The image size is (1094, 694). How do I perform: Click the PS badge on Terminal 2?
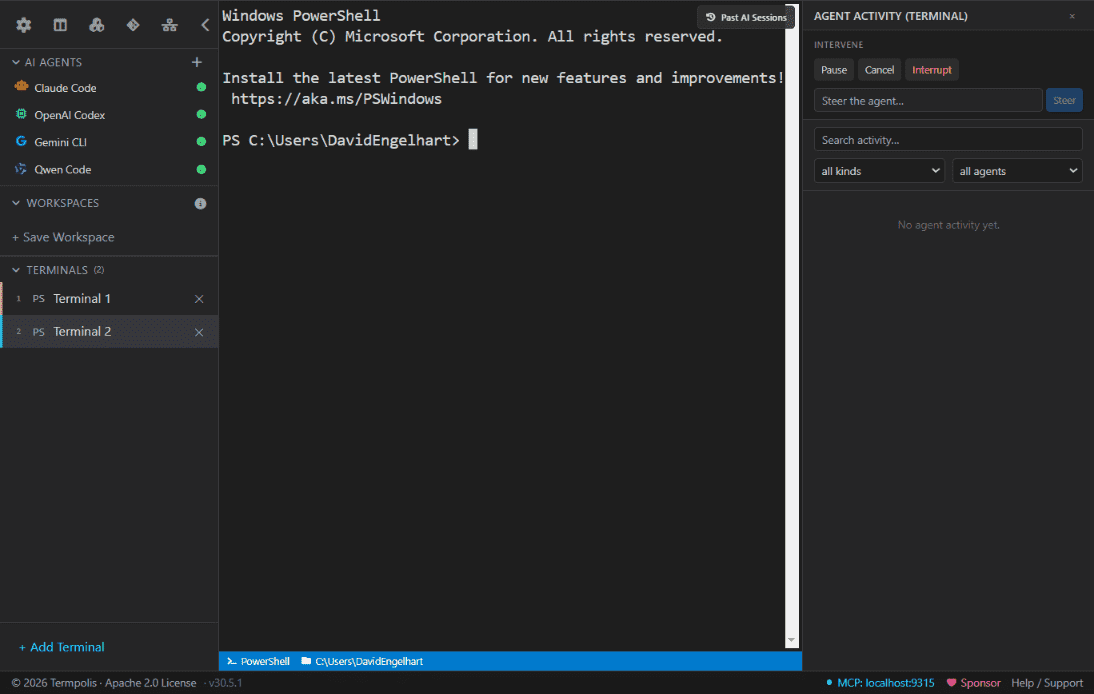coord(38,332)
